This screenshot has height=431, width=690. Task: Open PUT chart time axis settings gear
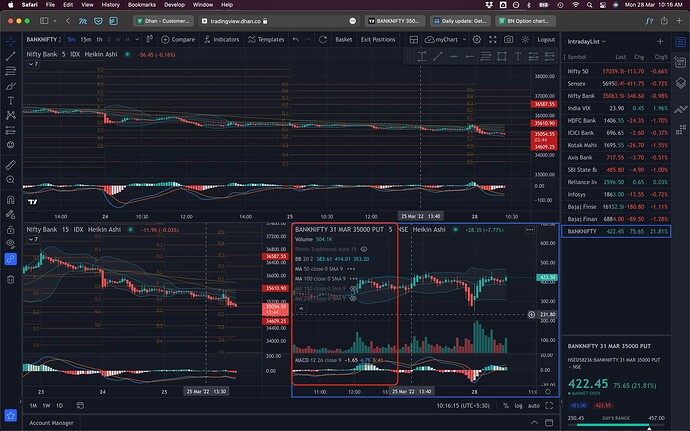coord(548,391)
